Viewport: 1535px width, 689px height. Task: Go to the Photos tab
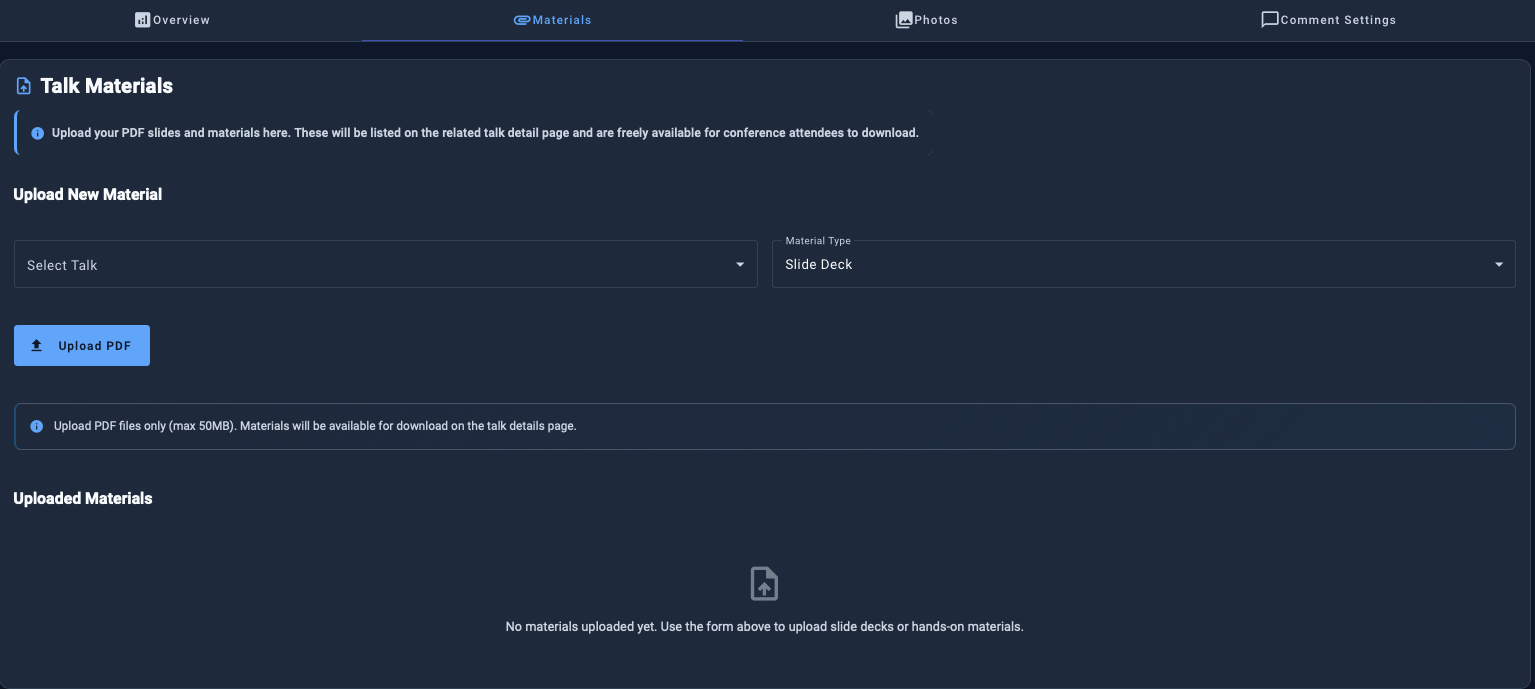tap(936, 20)
